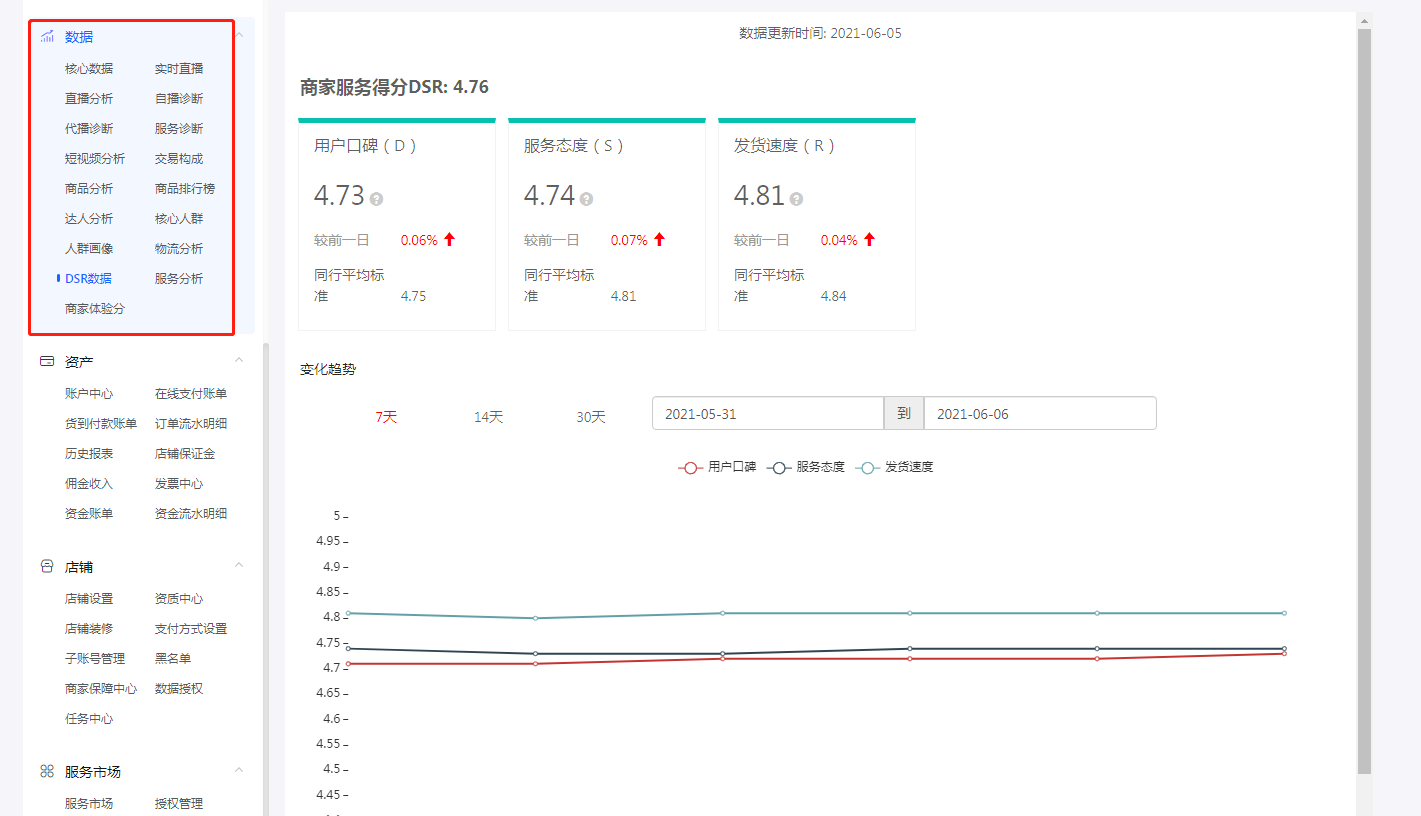Open 数据授权 menu item
Image resolution: width=1421 pixels, height=816 pixels.
point(179,689)
